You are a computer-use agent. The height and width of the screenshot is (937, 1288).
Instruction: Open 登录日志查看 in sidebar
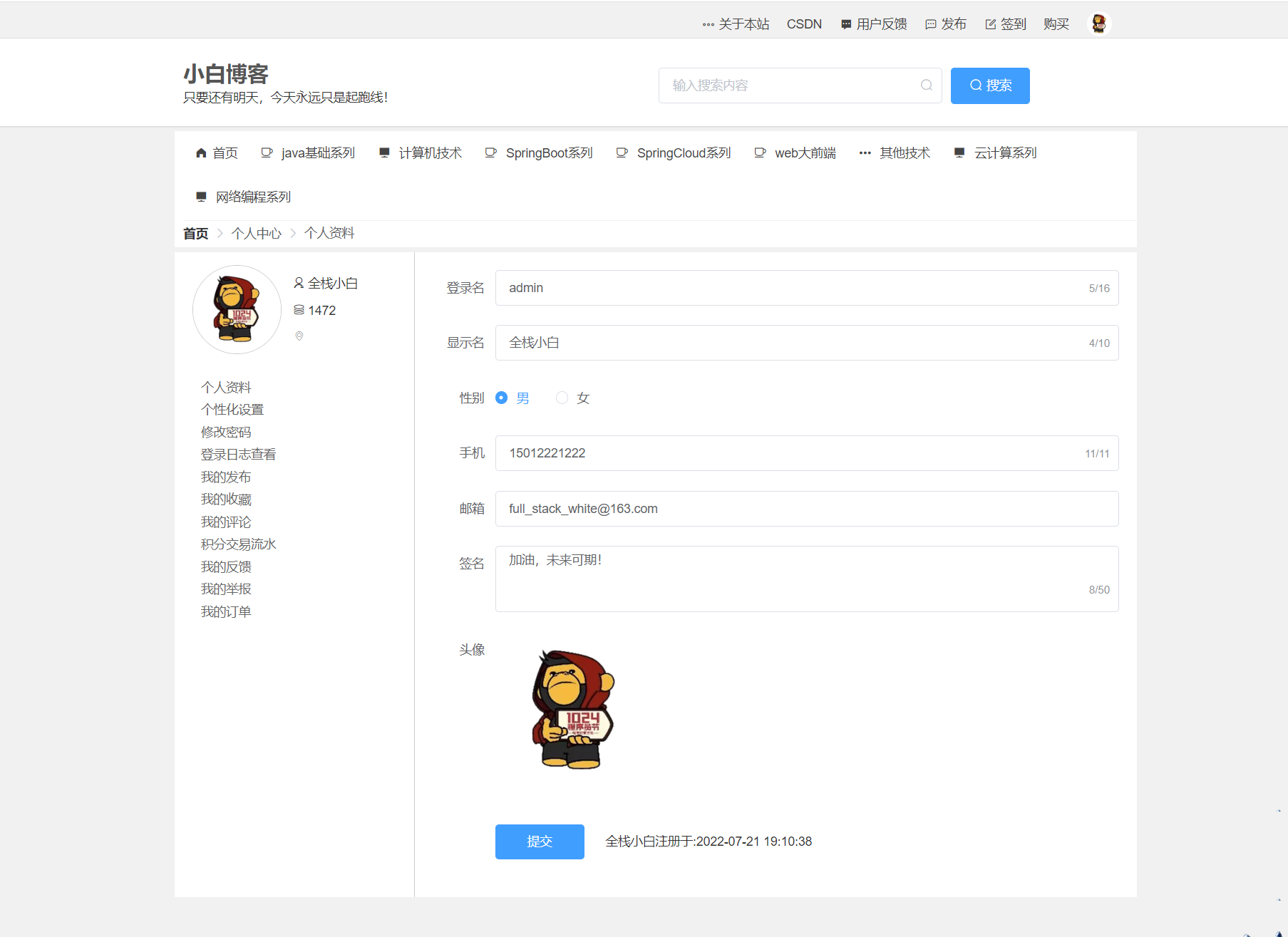(x=238, y=455)
